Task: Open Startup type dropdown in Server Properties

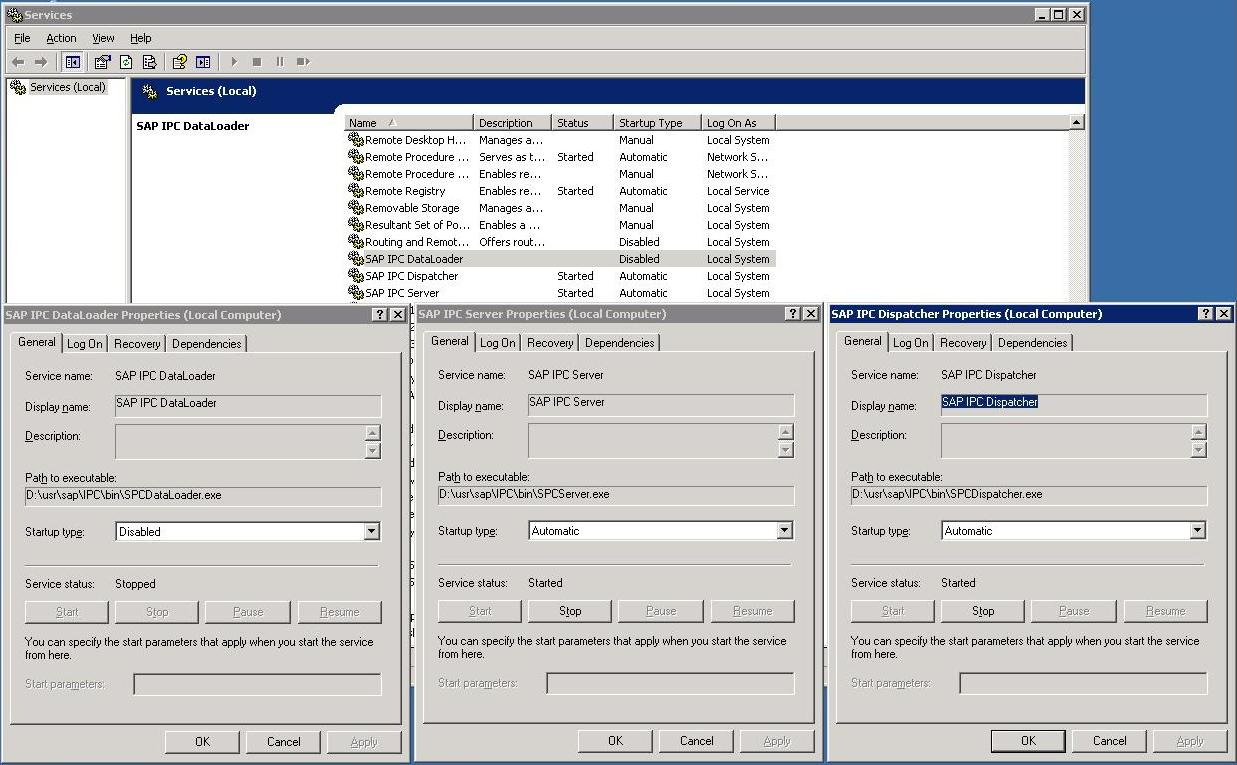Action: pos(784,530)
